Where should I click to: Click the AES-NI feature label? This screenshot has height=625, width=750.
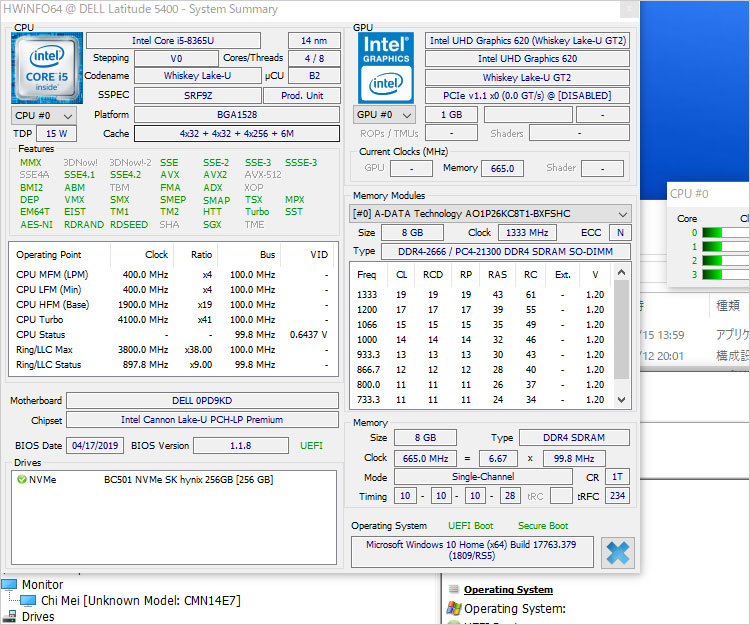[36, 224]
